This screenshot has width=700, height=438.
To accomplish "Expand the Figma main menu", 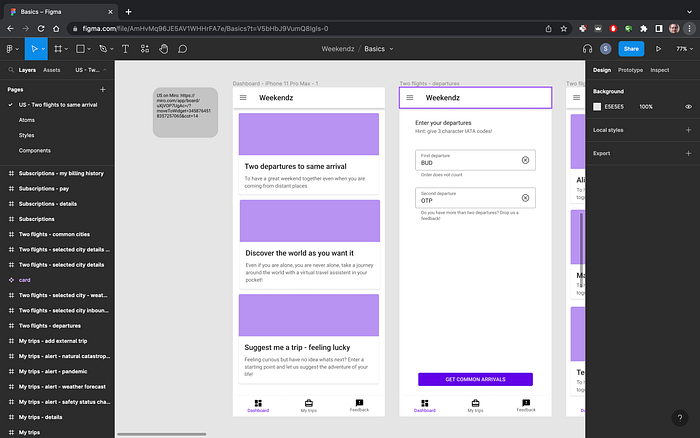I will 11,48.
